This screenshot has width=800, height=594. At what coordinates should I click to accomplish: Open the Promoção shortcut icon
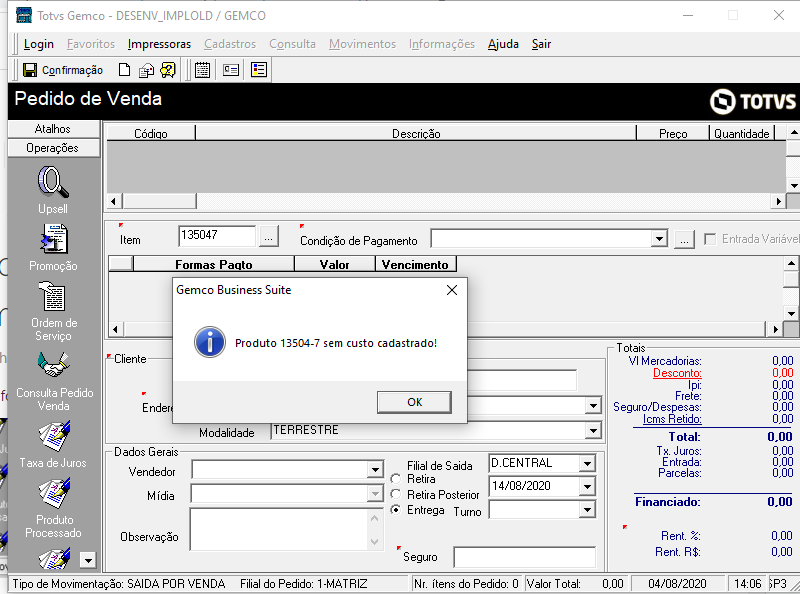coord(54,238)
